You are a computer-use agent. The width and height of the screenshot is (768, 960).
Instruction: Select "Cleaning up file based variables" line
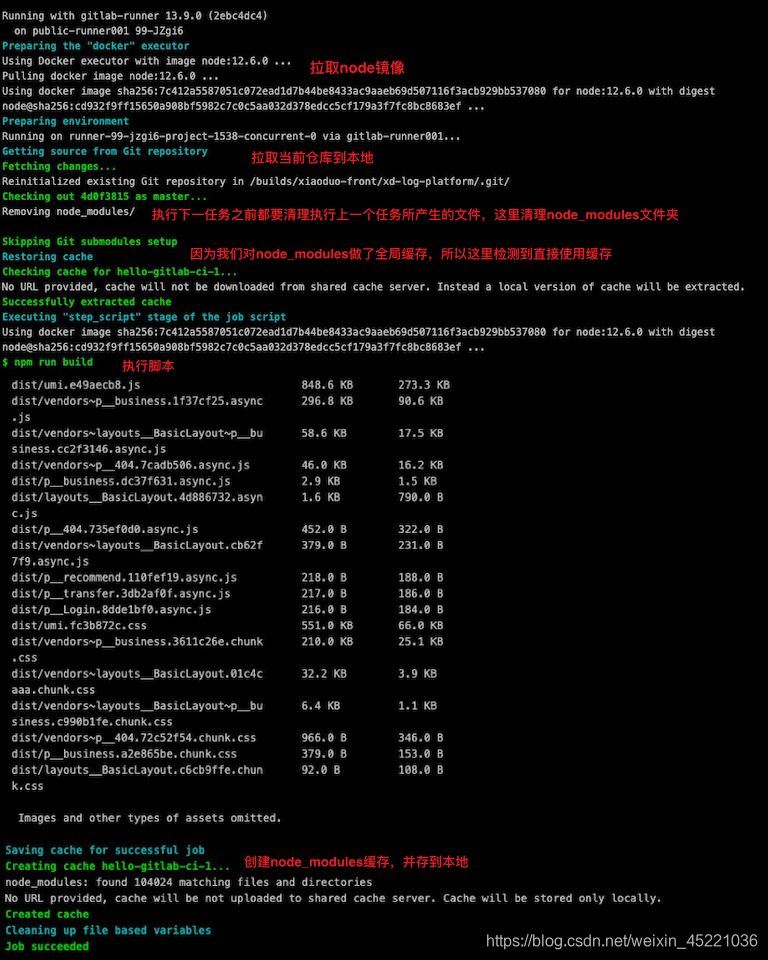coord(108,931)
